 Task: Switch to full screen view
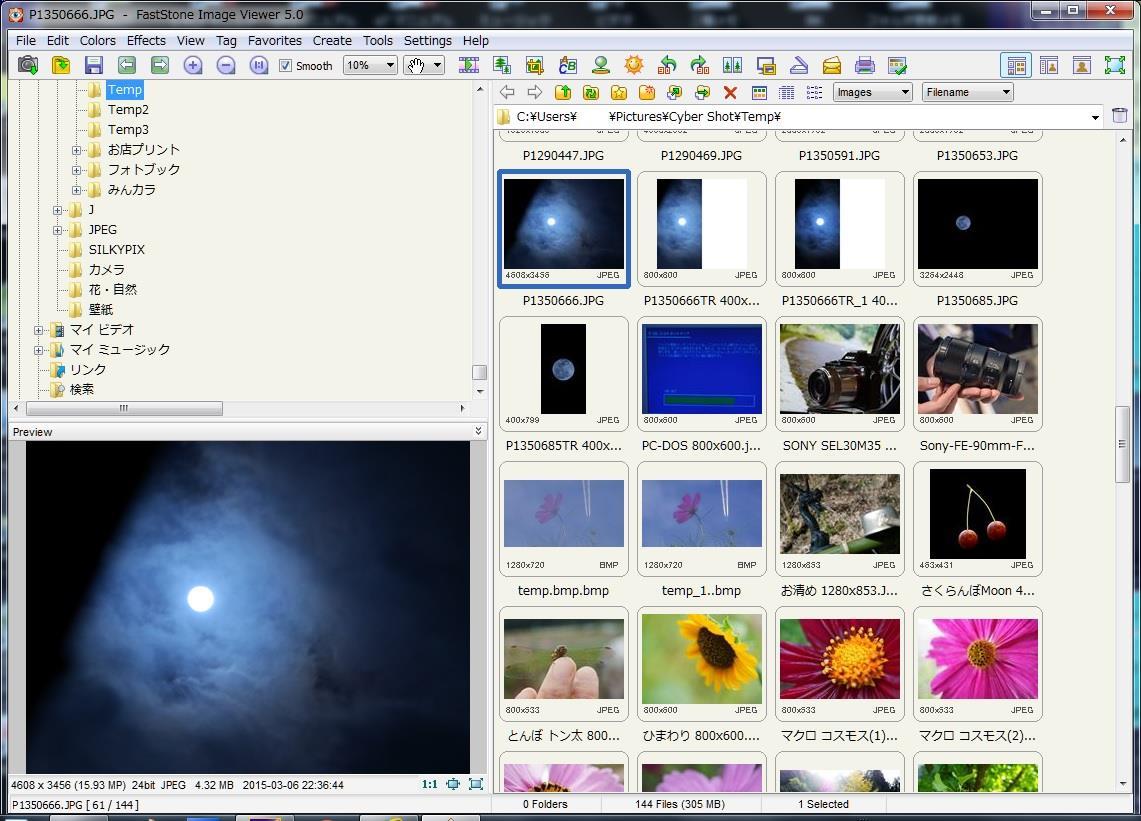point(1115,66)
